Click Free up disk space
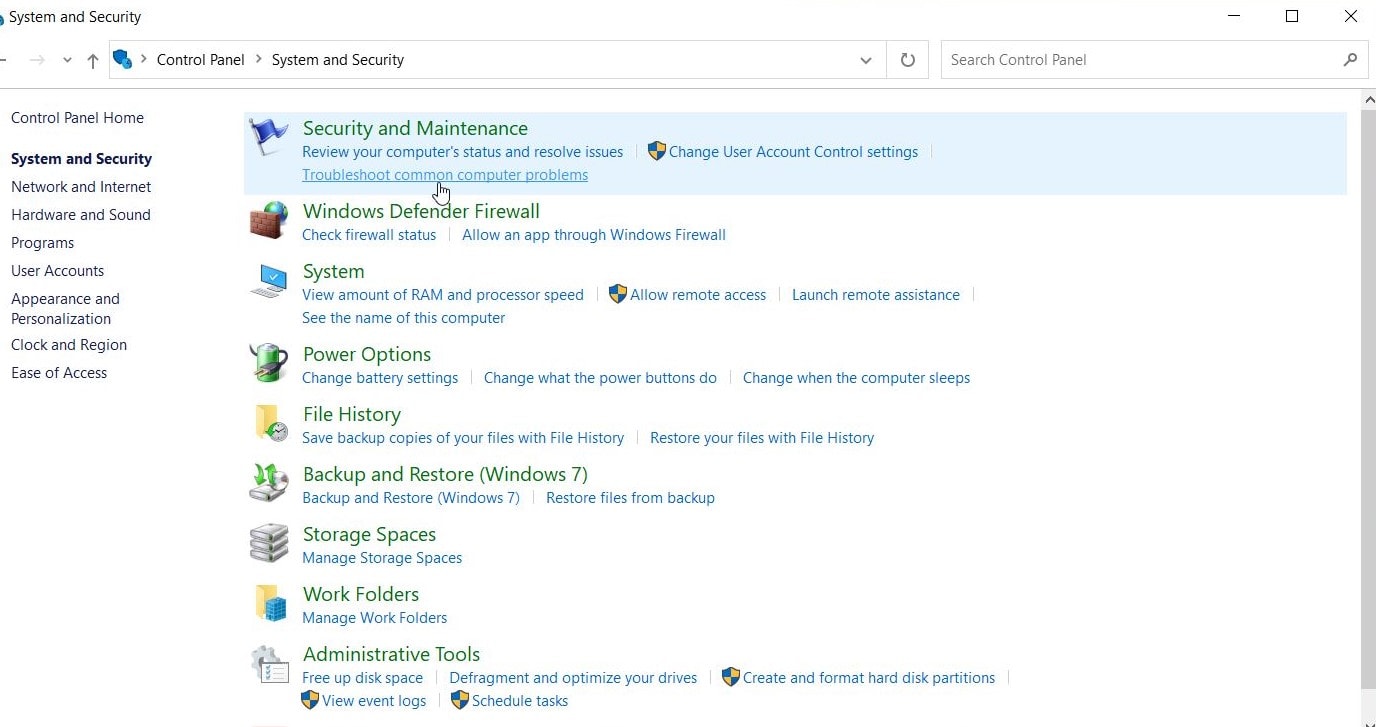The width and height of the screenshot is (1376, 727). pos(362,678)
